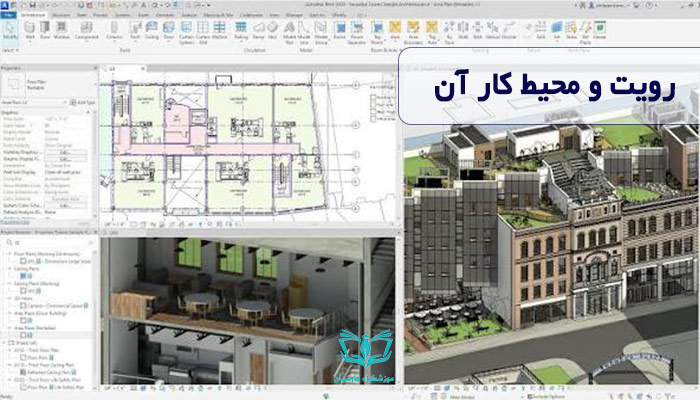This screenshot has height=400, width=700.
Task: Pick the Floor tool
Action: tap(168, 30)
